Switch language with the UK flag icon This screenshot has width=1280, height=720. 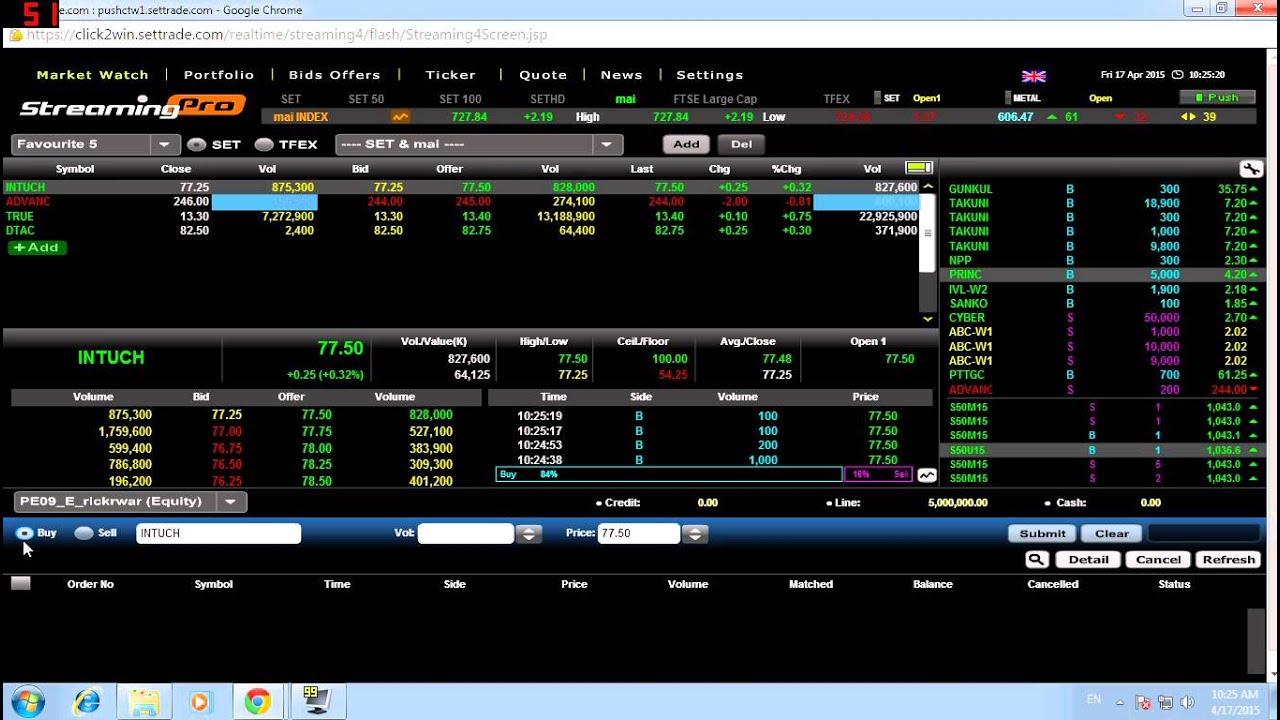[1033, 75]
